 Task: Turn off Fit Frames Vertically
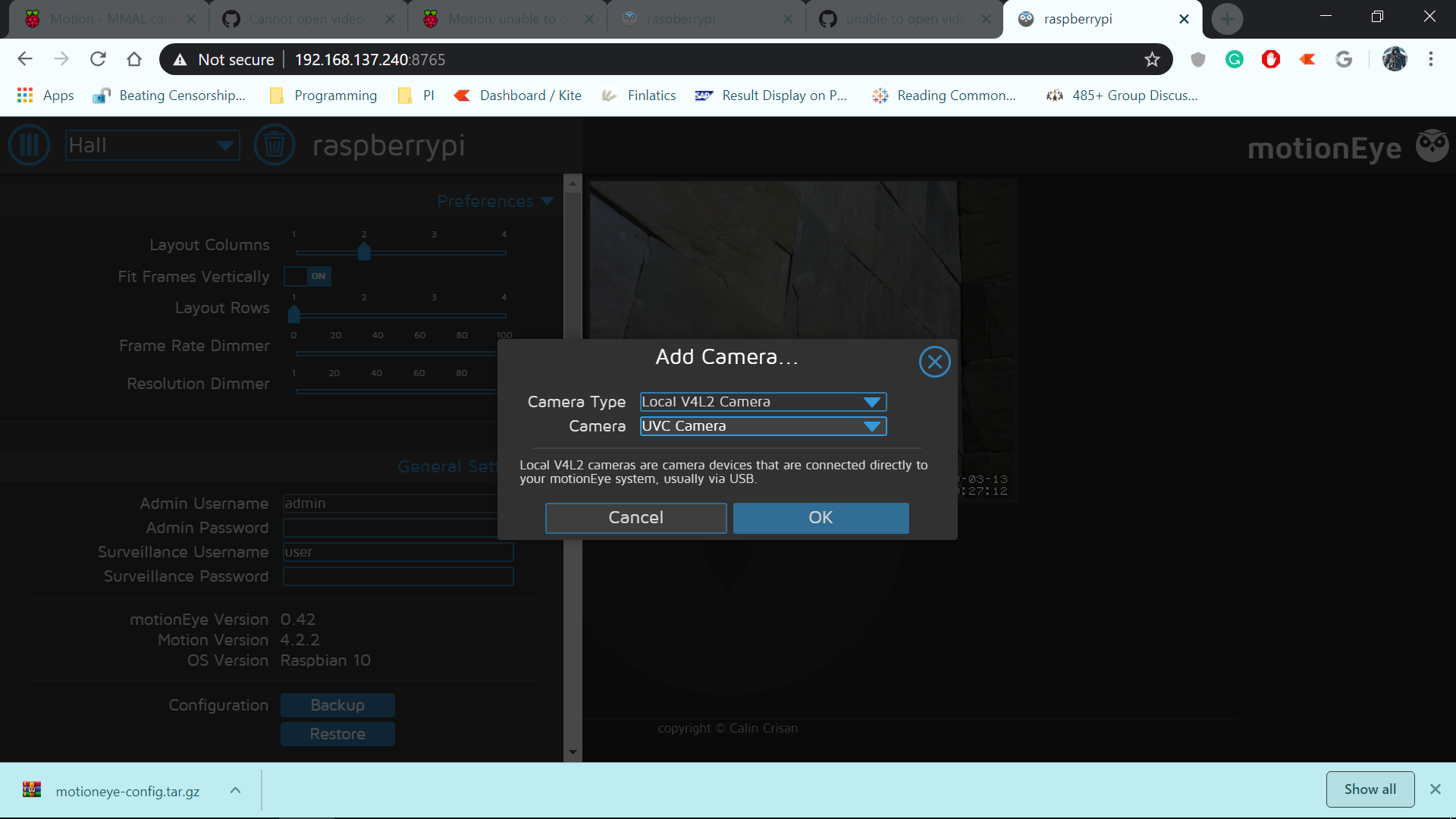coord(307,276)
